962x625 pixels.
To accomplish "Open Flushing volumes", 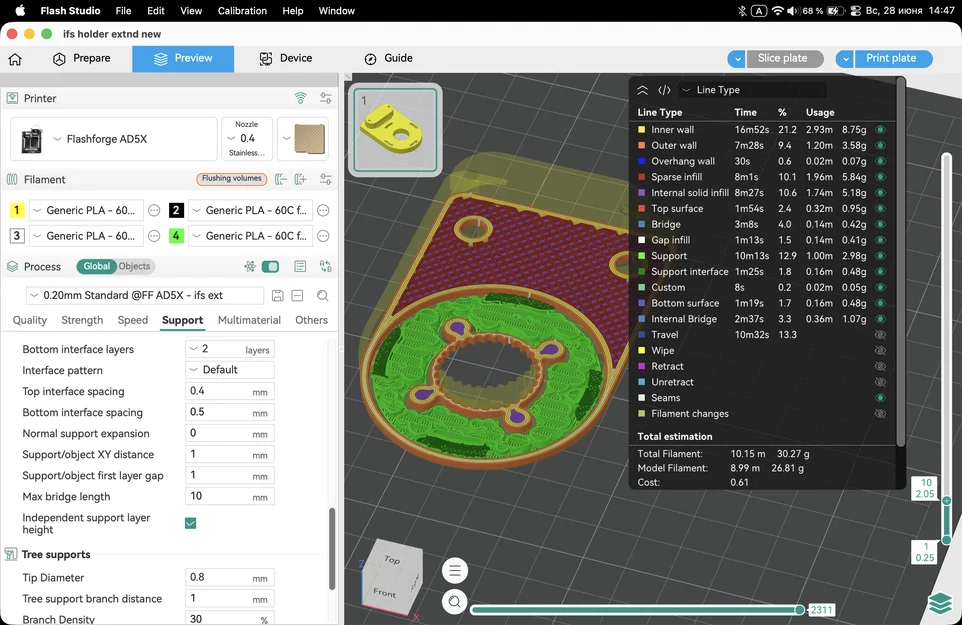I will click(x=232, y=178).
